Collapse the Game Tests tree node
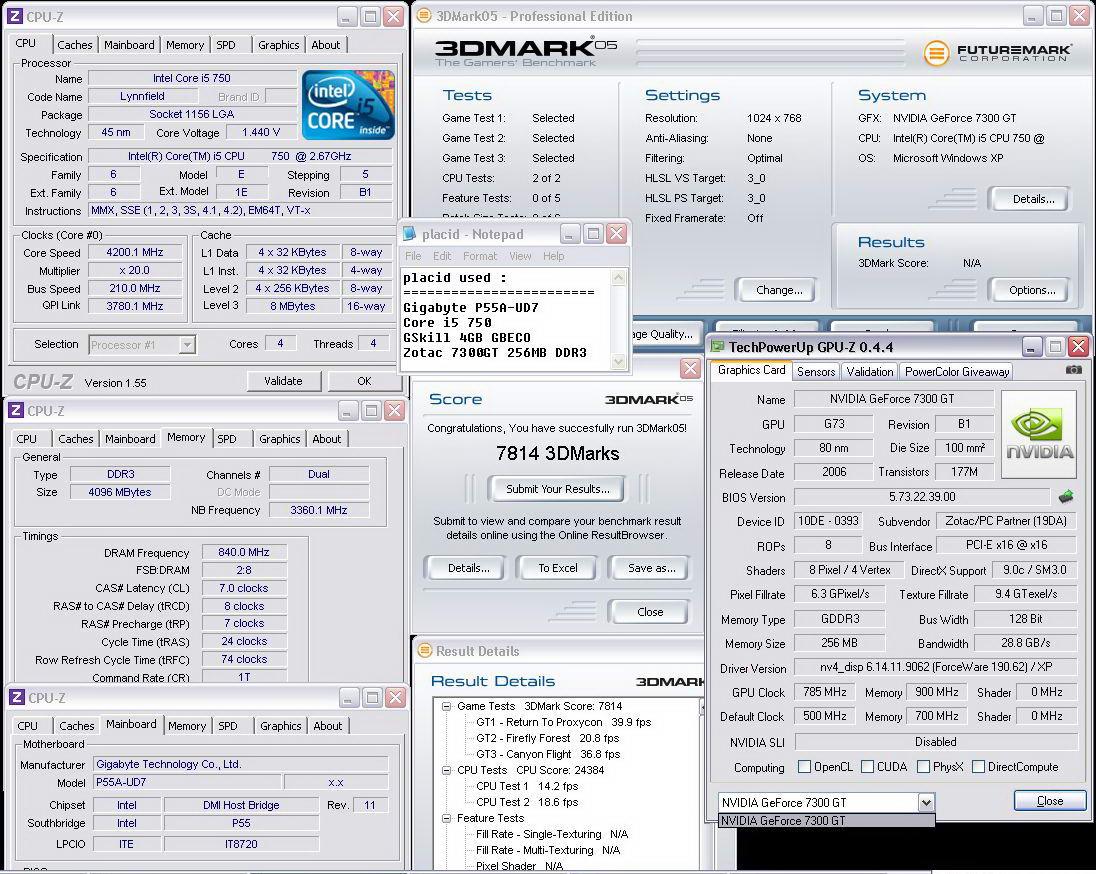The height and width of the screenshot is (874, 1096). click(x=446, y=706)
